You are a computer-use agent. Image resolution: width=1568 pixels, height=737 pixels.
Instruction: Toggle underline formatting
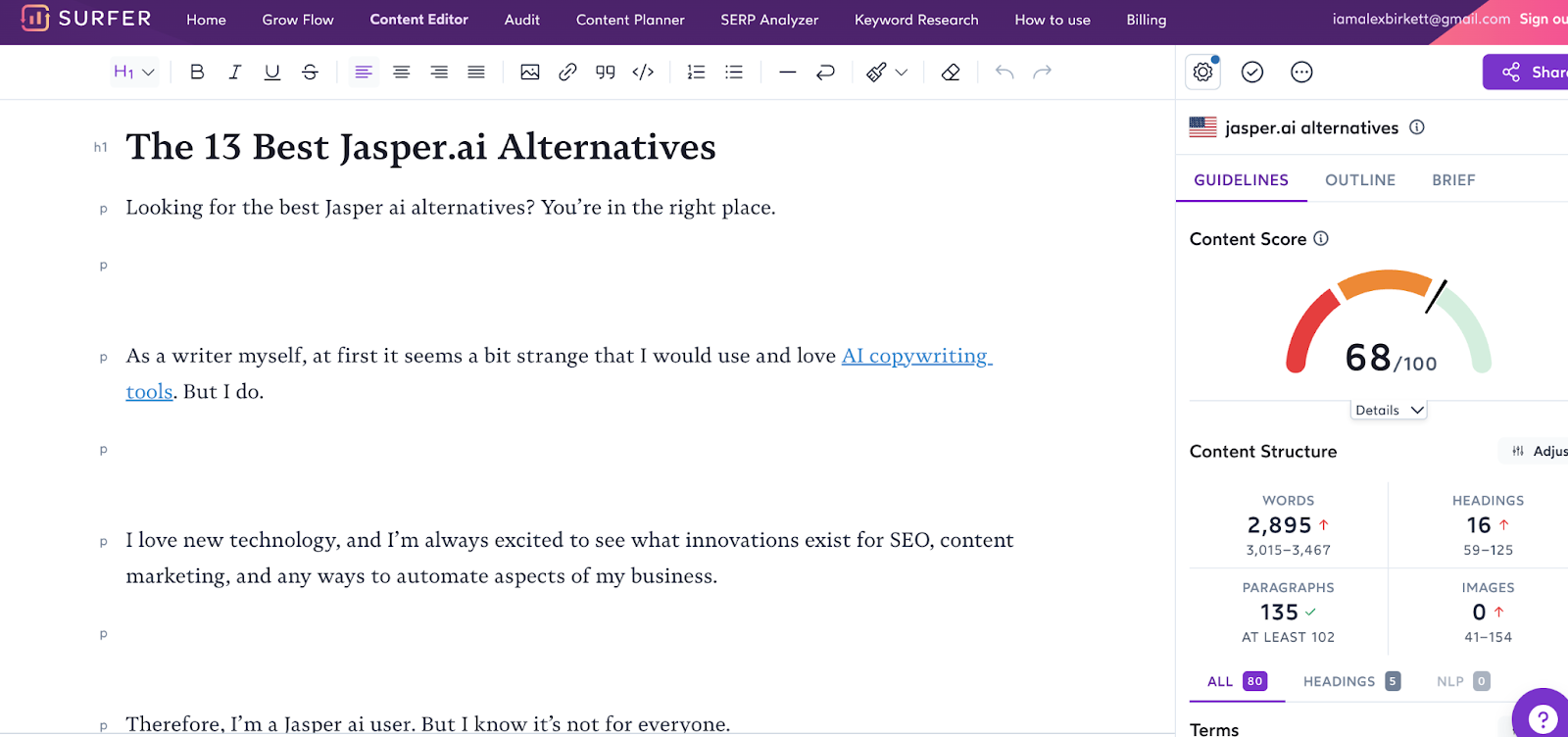(272, 72)
